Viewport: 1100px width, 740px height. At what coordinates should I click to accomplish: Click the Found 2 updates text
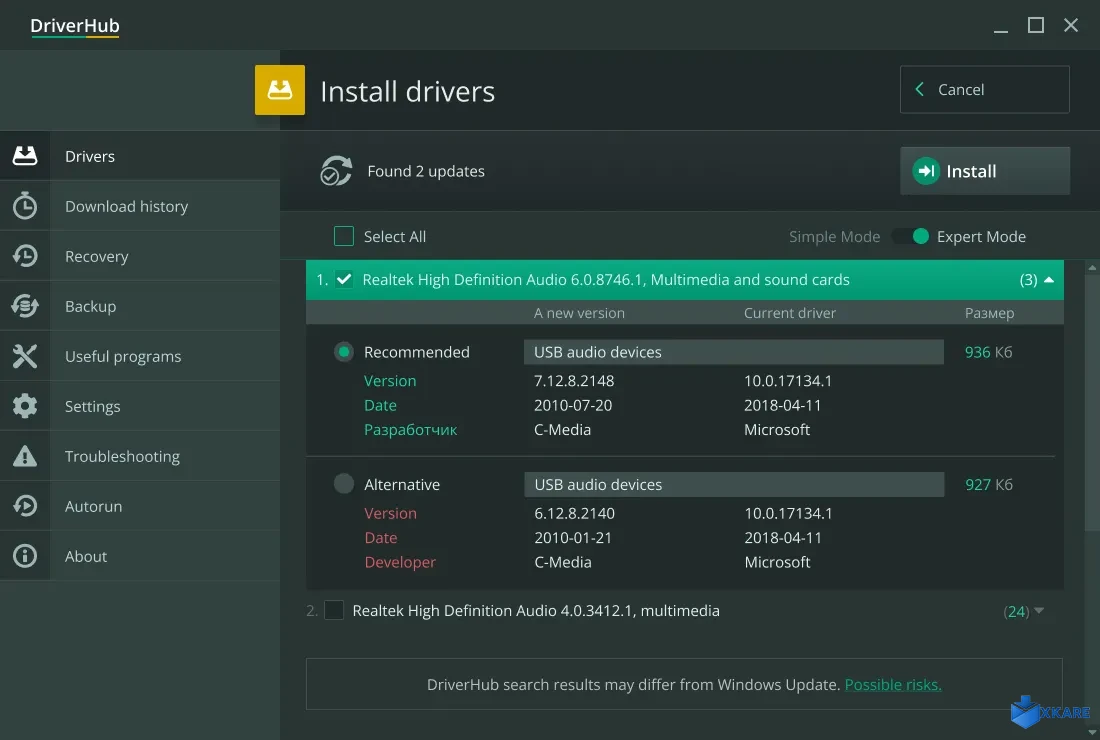coord(426,171)
